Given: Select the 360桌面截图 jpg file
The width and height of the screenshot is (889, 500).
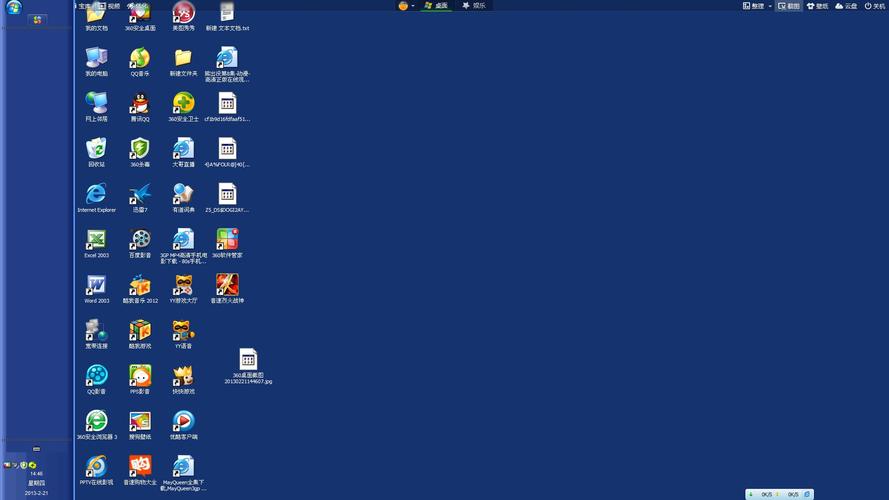Looking at the screenshot, I should (248, 360).
